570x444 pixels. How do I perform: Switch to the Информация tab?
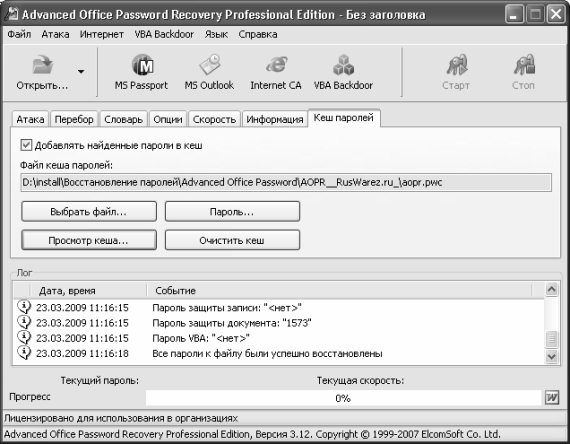pyautogui.click(x=274, y=119)
